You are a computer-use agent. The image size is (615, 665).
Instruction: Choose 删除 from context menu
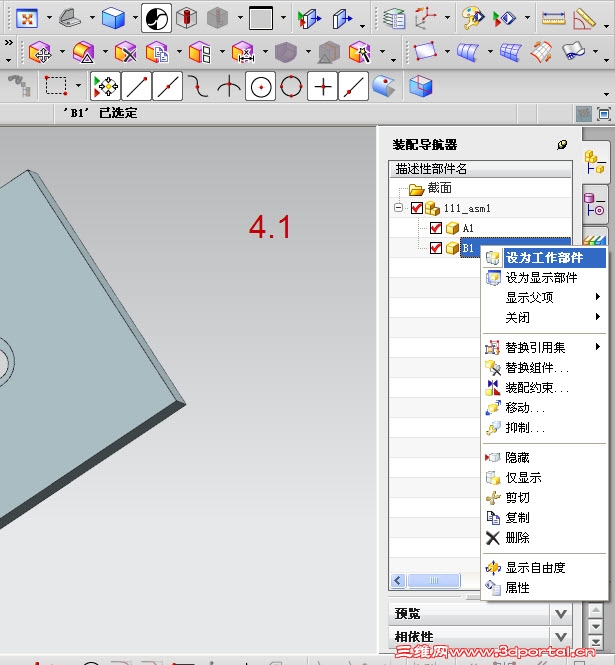545,538
